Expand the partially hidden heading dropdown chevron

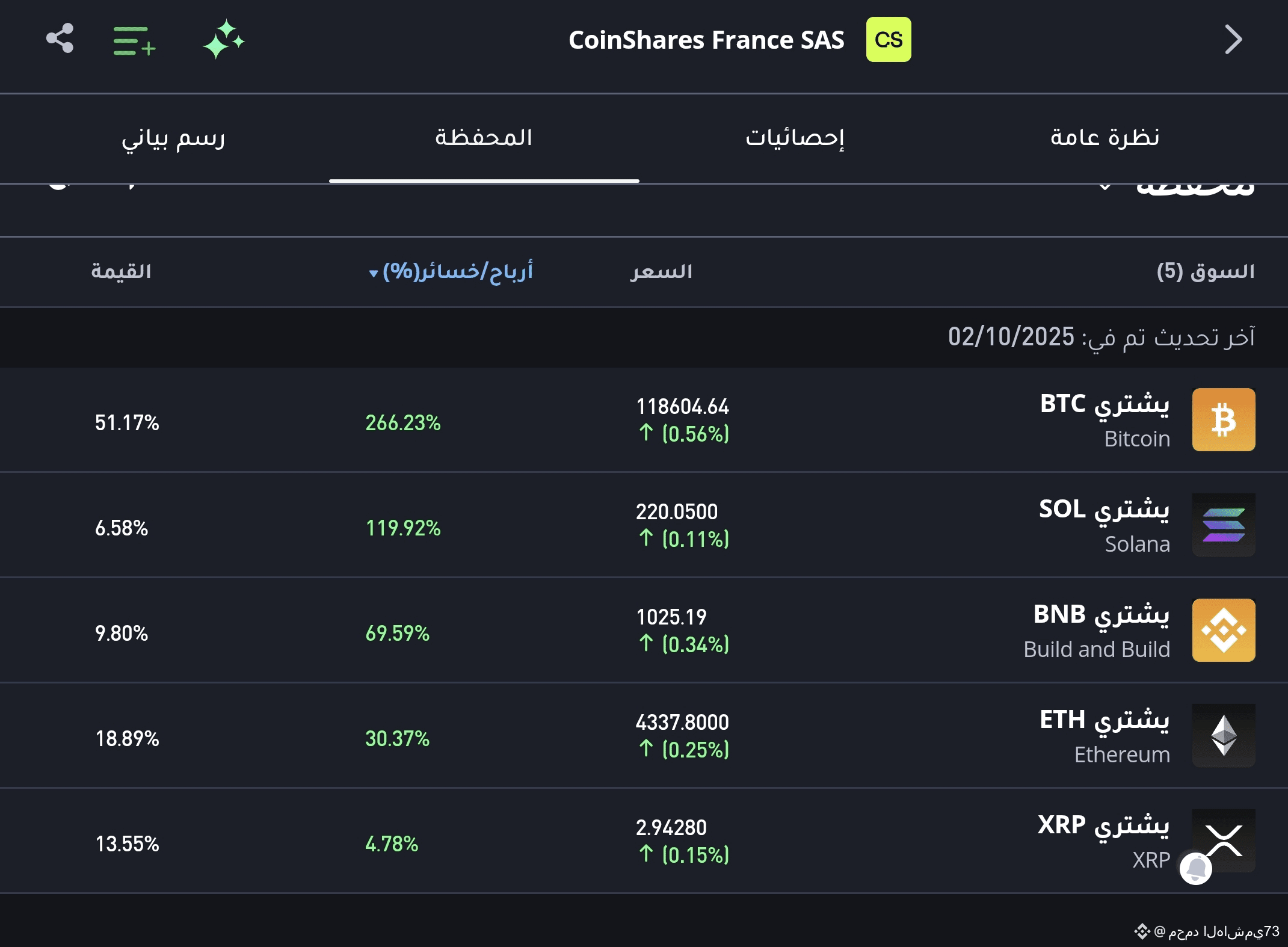pos(1105,188)
